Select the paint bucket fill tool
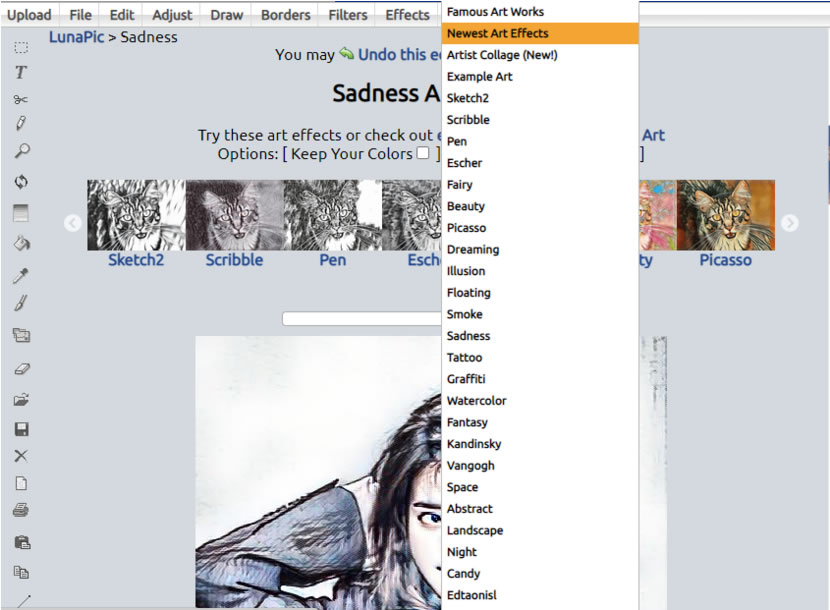830x610 pixels. (x=22, y=244)
